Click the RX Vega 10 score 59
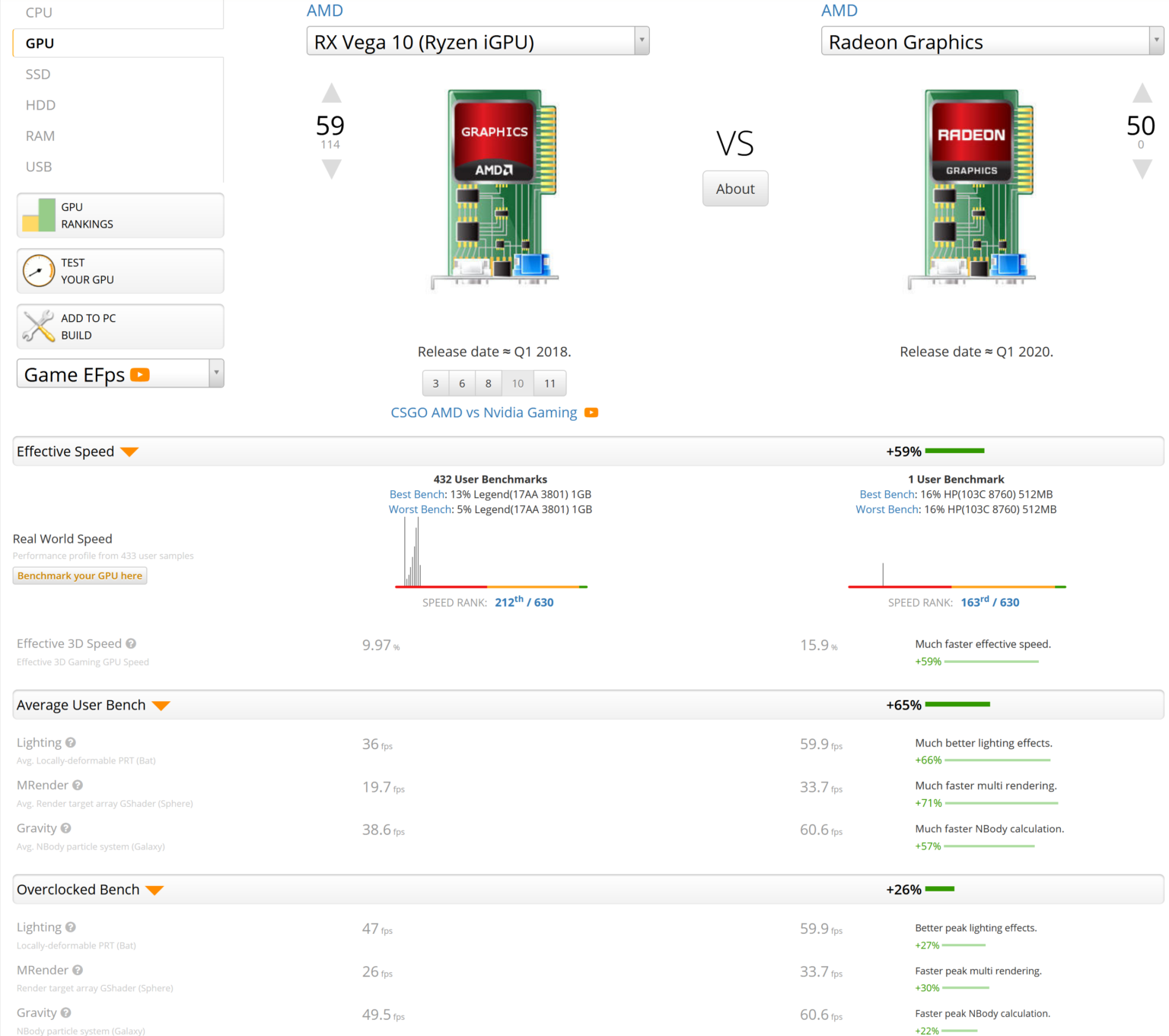The image size is (1169, 1036). [330, 126]
